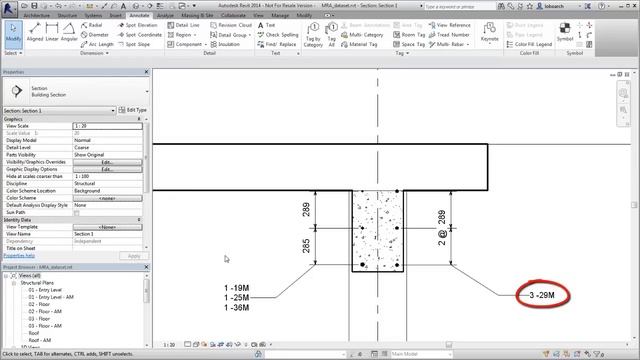Screen dimensions: 640x360
Task: Add a Color Fill Legend
Action: (529, 44)
